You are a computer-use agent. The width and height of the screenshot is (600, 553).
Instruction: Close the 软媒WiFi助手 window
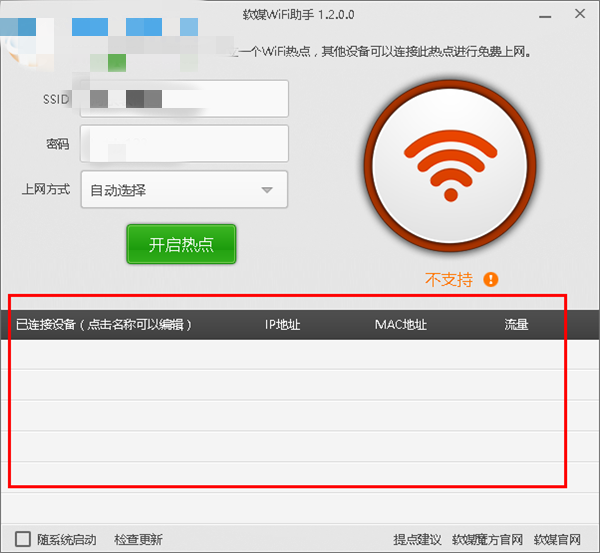[580, 14]
